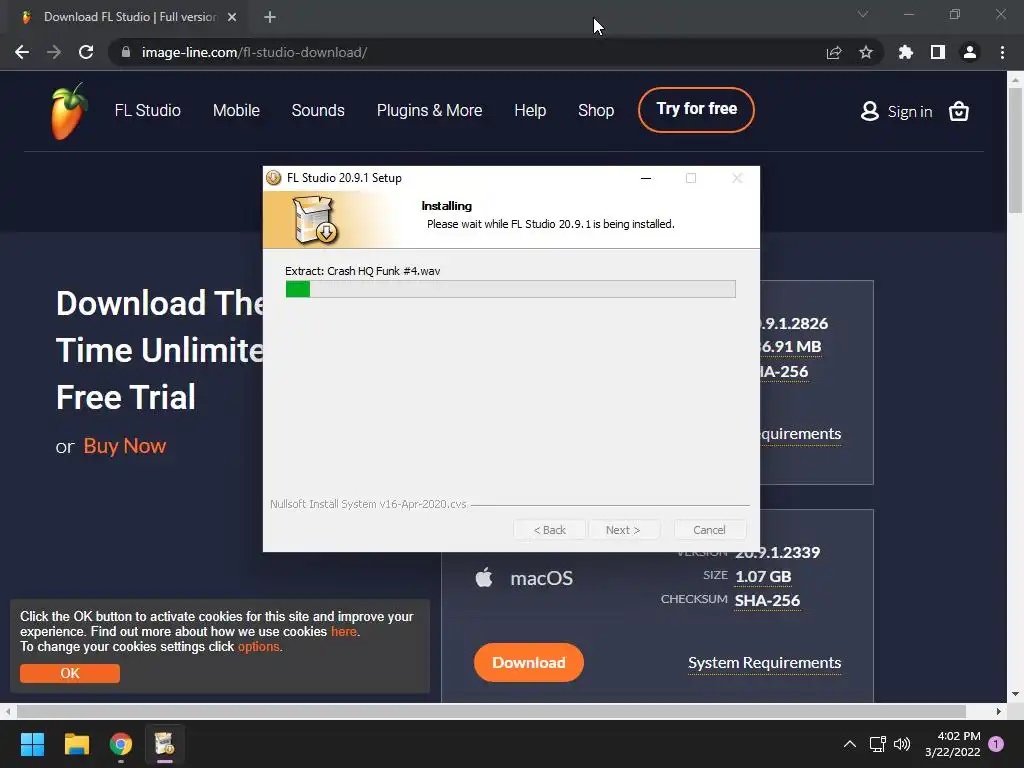The height and width of the screenshot is (768, 1024).
Task: Open macOS System Requirements link
Action: 765,663
